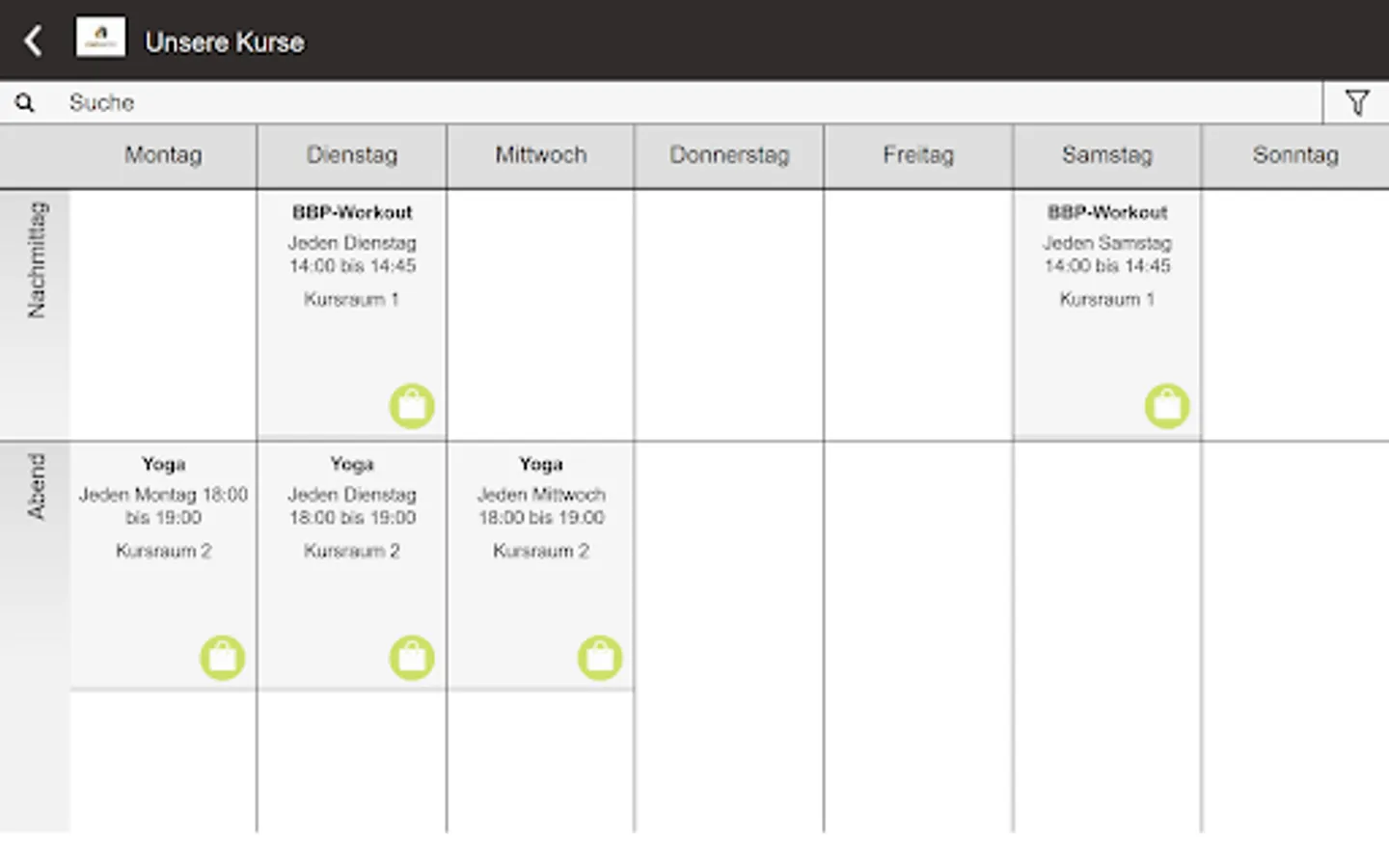The width and height of the screenshot is (1389, 868).
Task: Tap the studio logo in header
Action: coord(100,39)
